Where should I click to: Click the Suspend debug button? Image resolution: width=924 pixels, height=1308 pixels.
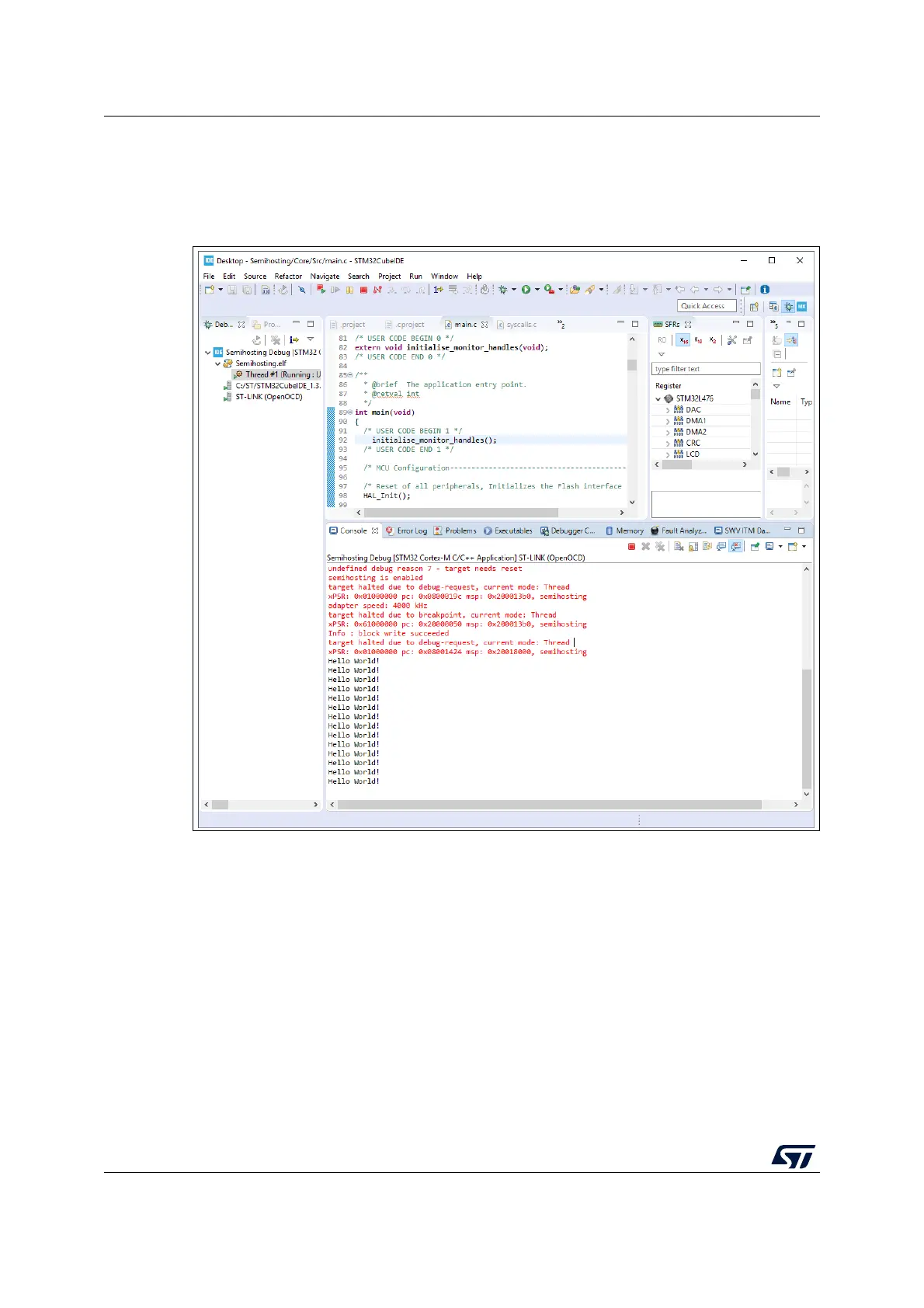click(349, 290)
